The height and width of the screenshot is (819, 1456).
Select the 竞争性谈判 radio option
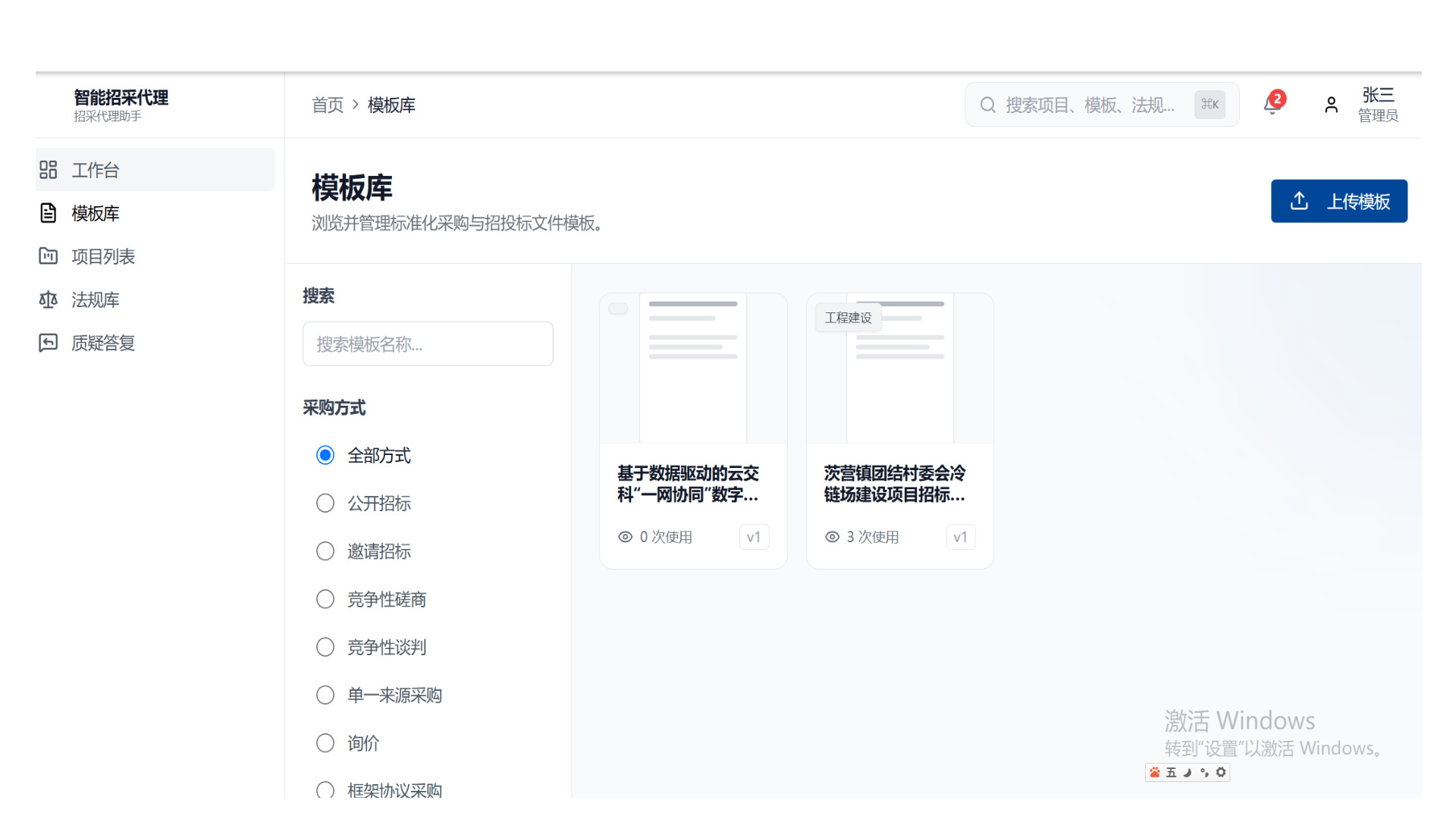pyautogui.click(x=325, y=647)
